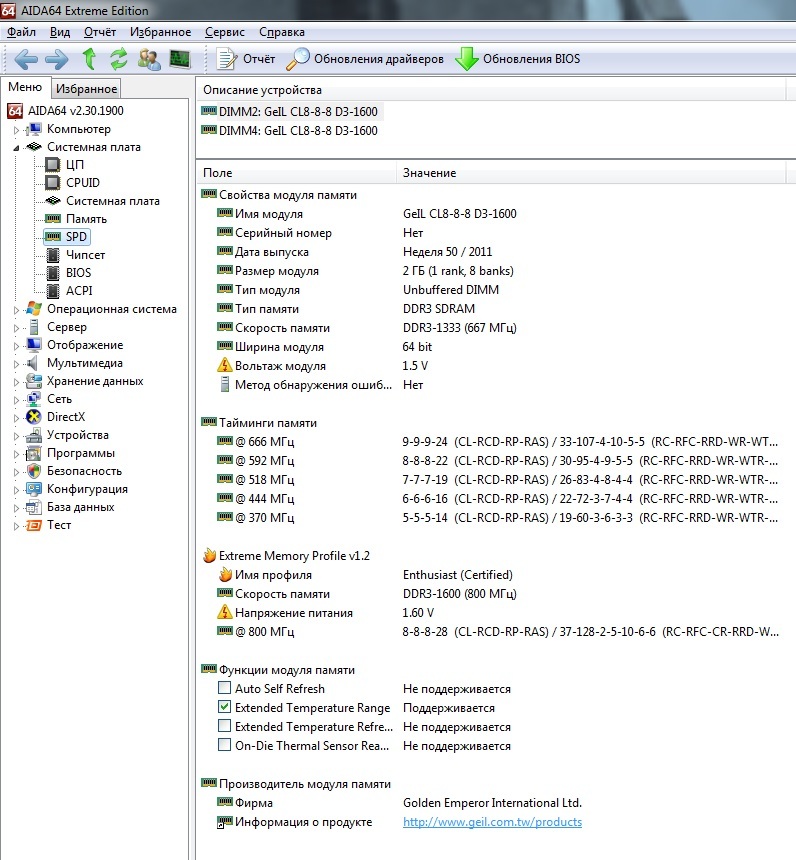
Task: Select DIMM4 GeIL module in device list
Action: pyautogui.click(x=297, y=130)
